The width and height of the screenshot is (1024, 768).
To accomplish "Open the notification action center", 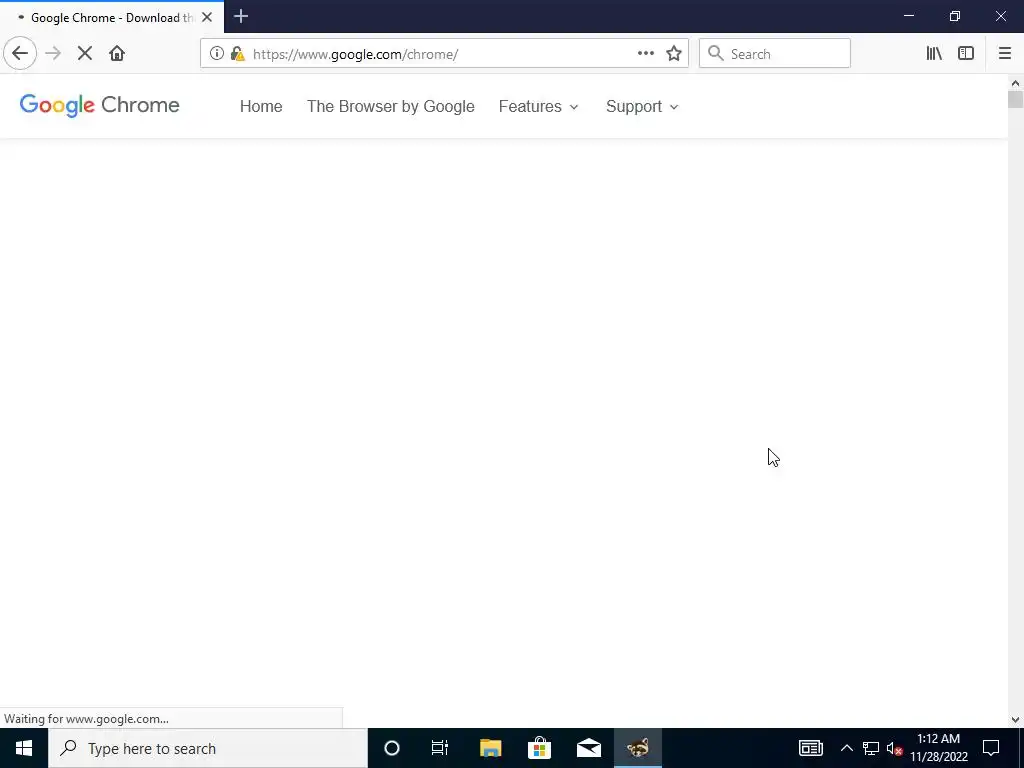I will [991, 748].
